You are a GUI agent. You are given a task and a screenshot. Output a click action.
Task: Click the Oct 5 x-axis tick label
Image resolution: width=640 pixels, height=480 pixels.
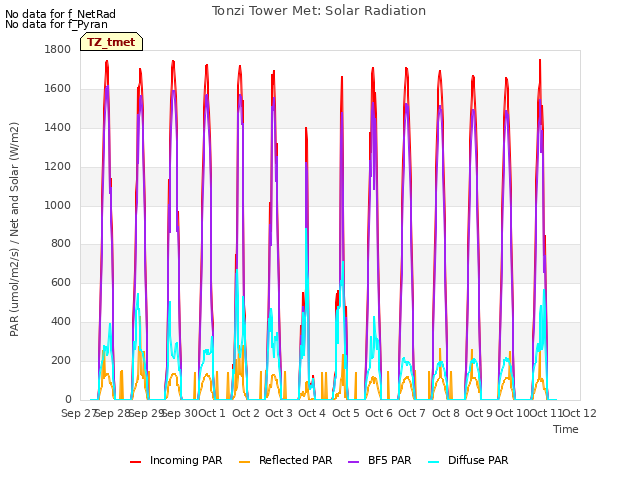(x=346, y=413)
